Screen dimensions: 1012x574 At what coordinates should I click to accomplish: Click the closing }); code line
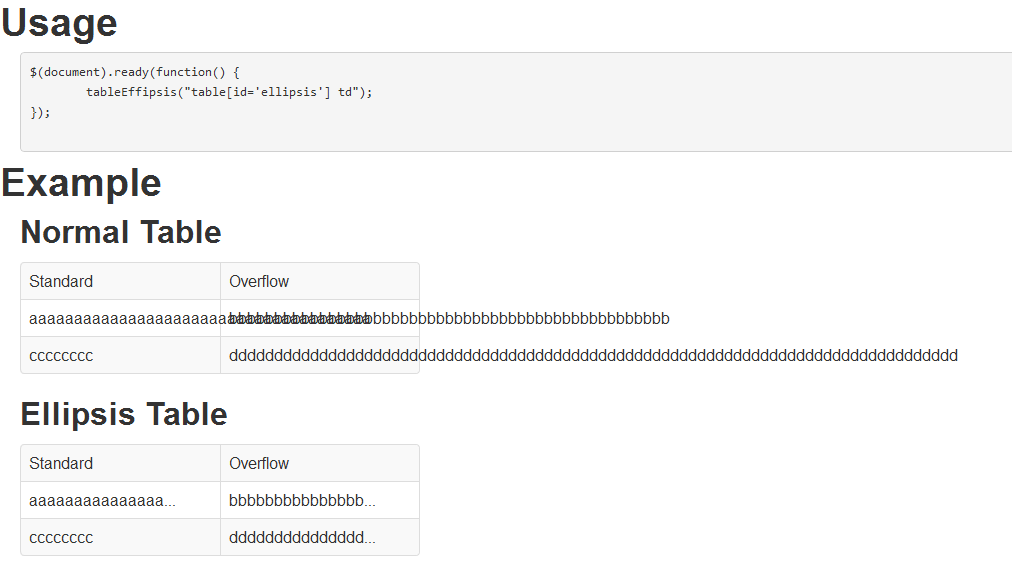40,112
